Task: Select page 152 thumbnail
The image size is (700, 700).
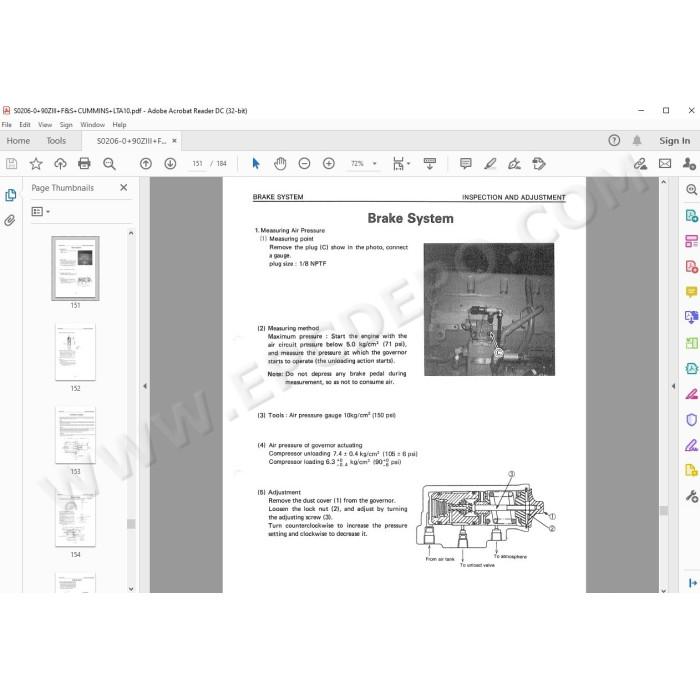Action: point(75,352)
